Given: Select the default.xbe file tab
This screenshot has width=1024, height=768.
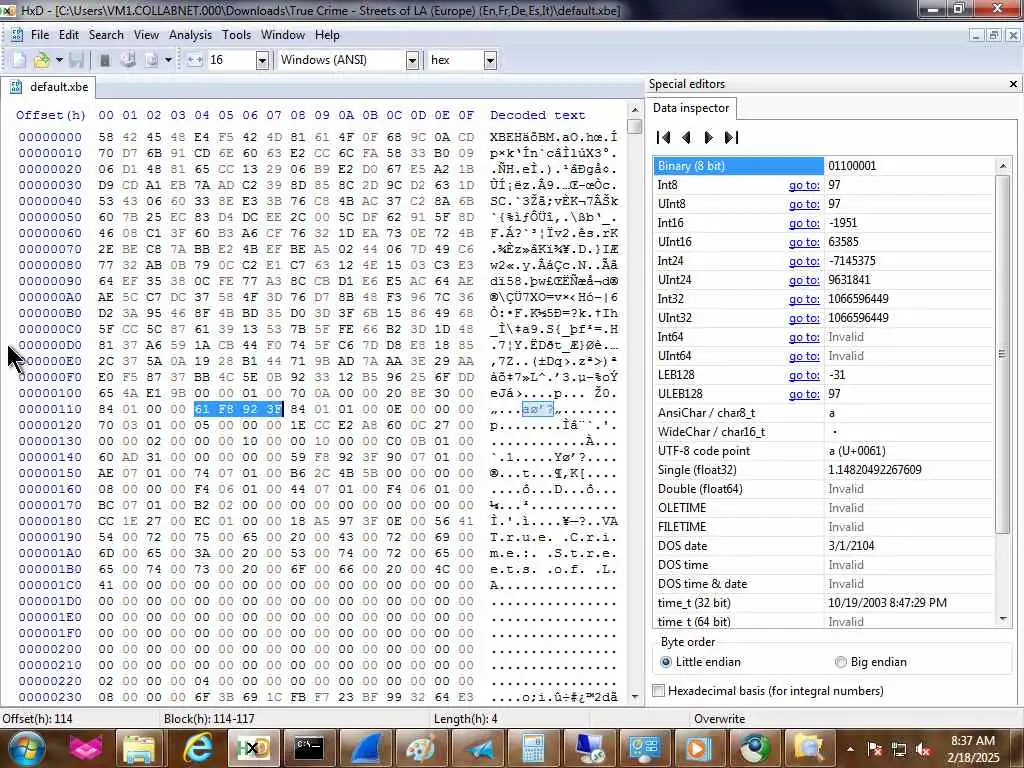Looking at the screenshot, I should [49, 87].
